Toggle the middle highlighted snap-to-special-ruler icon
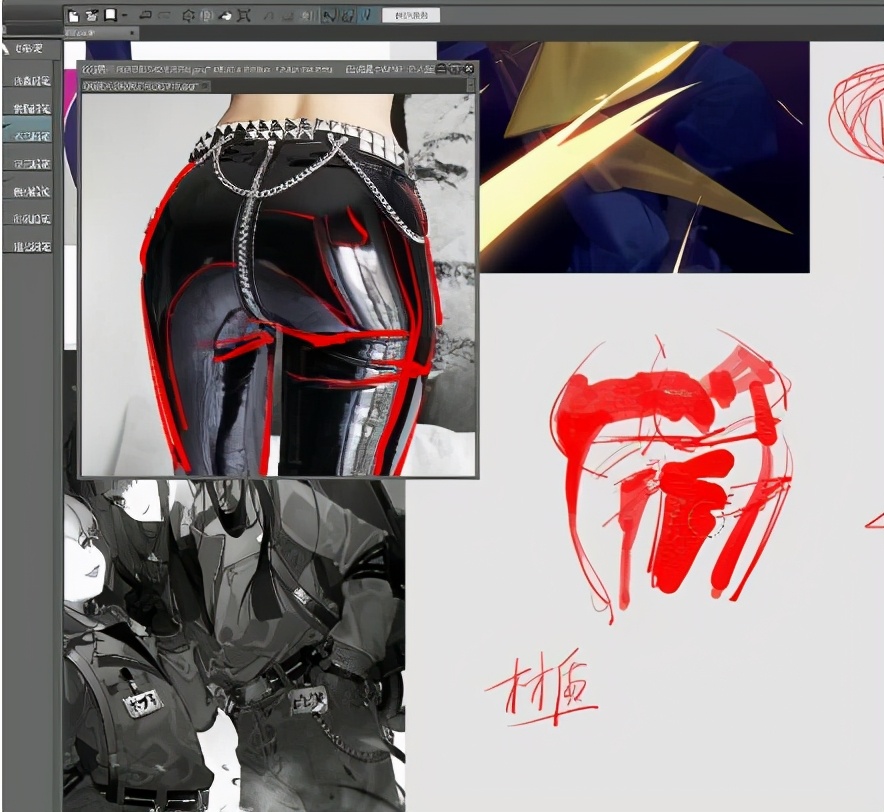This screenshot has width=884, height=812. point(348,15)
